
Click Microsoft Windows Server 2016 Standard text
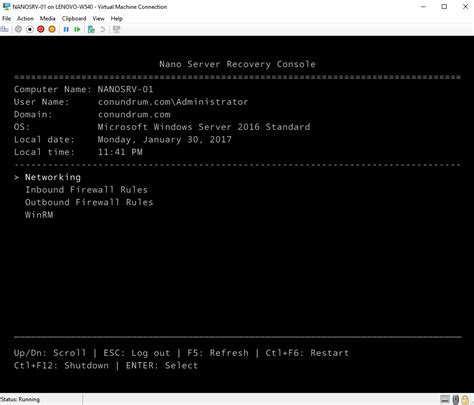pos(204,127)
